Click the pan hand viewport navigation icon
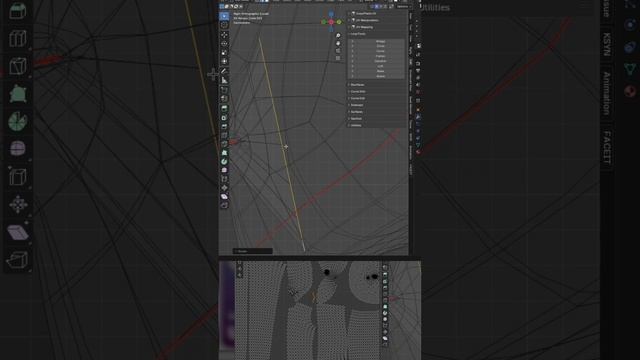Viewport: 640px width, 360px height. coord(338,43)
